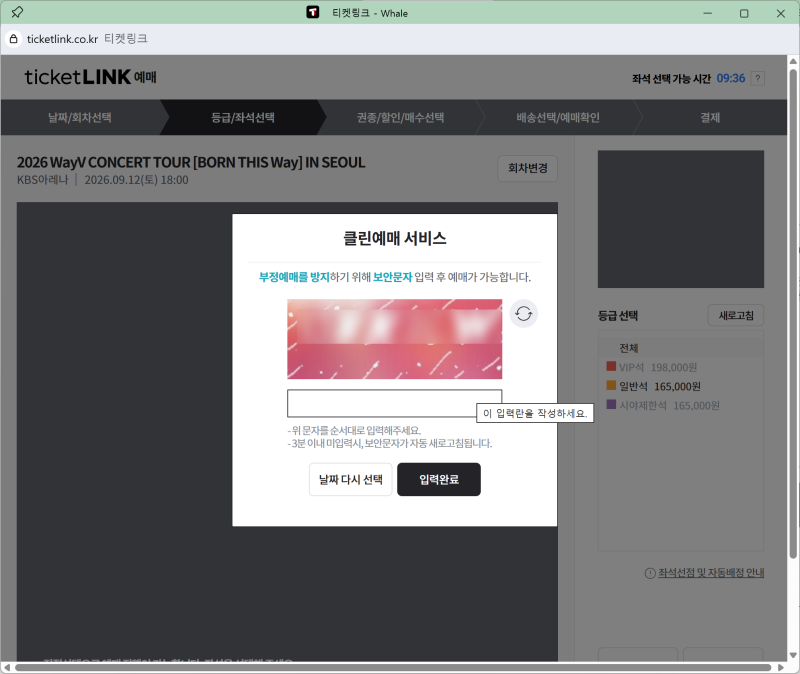Image resolution: width=800 pixels, height=674 pixels.
Task: Open 좌석선점 및 자동배정 안내 link
Action: (711, 573)
